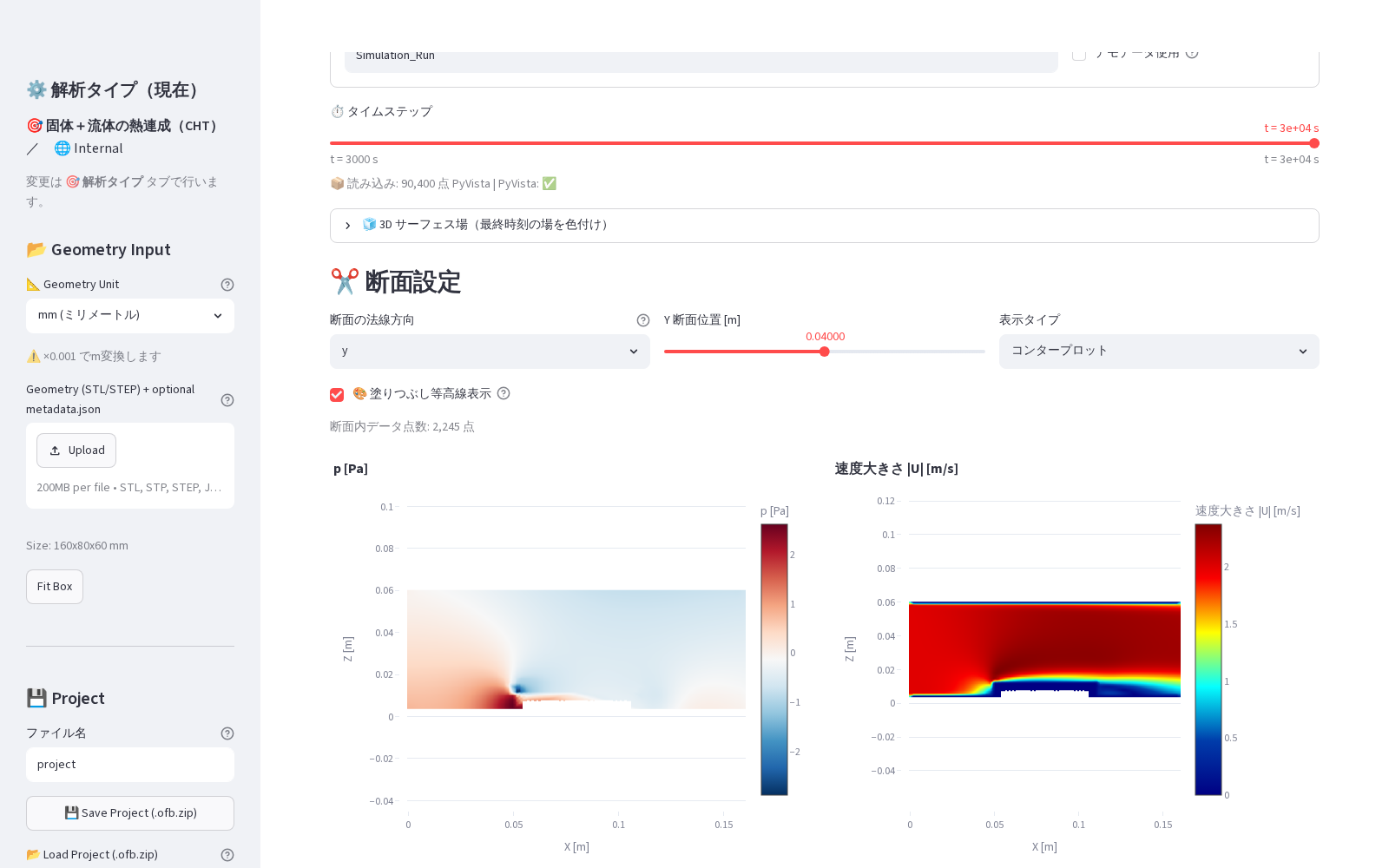Click the p [Pa] pressure colorbar
The height and width of the screenshot is (868, 1389).
774,660
